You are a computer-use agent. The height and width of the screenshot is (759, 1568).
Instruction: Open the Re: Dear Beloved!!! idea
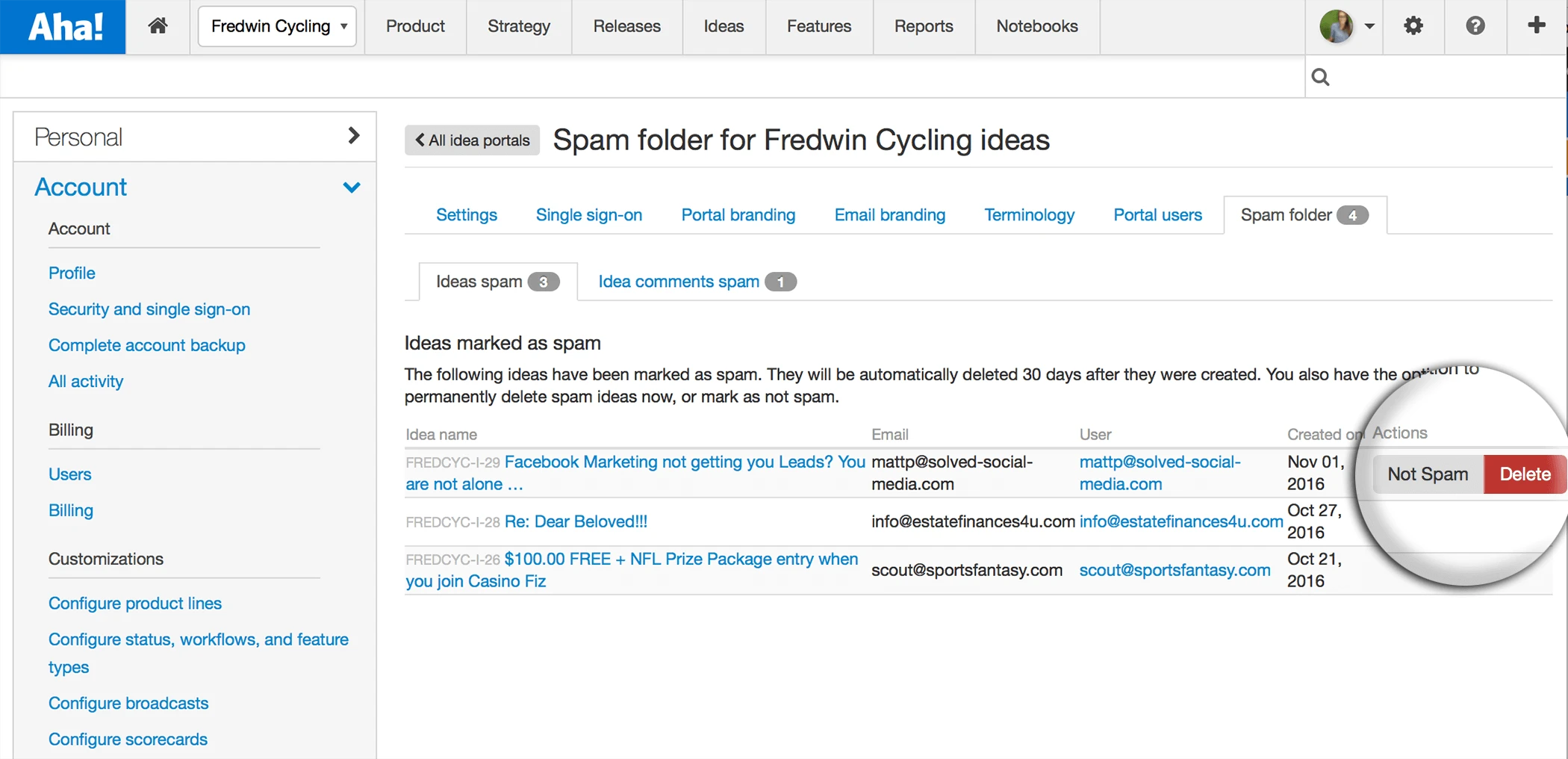coord(576,521)
